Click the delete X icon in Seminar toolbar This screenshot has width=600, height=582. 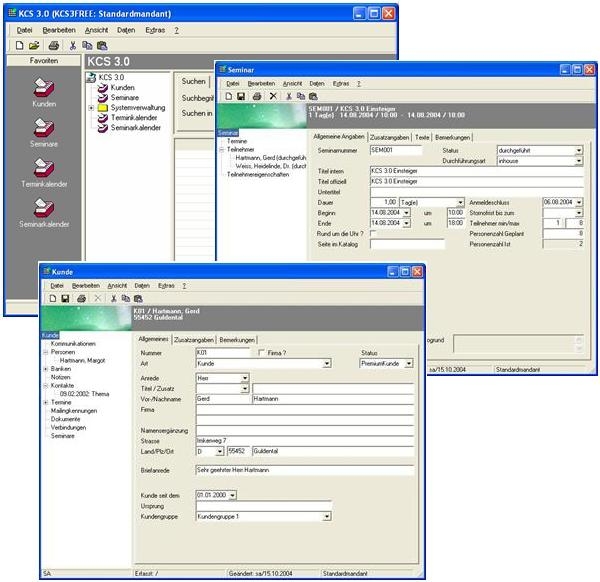coord(273,96)
